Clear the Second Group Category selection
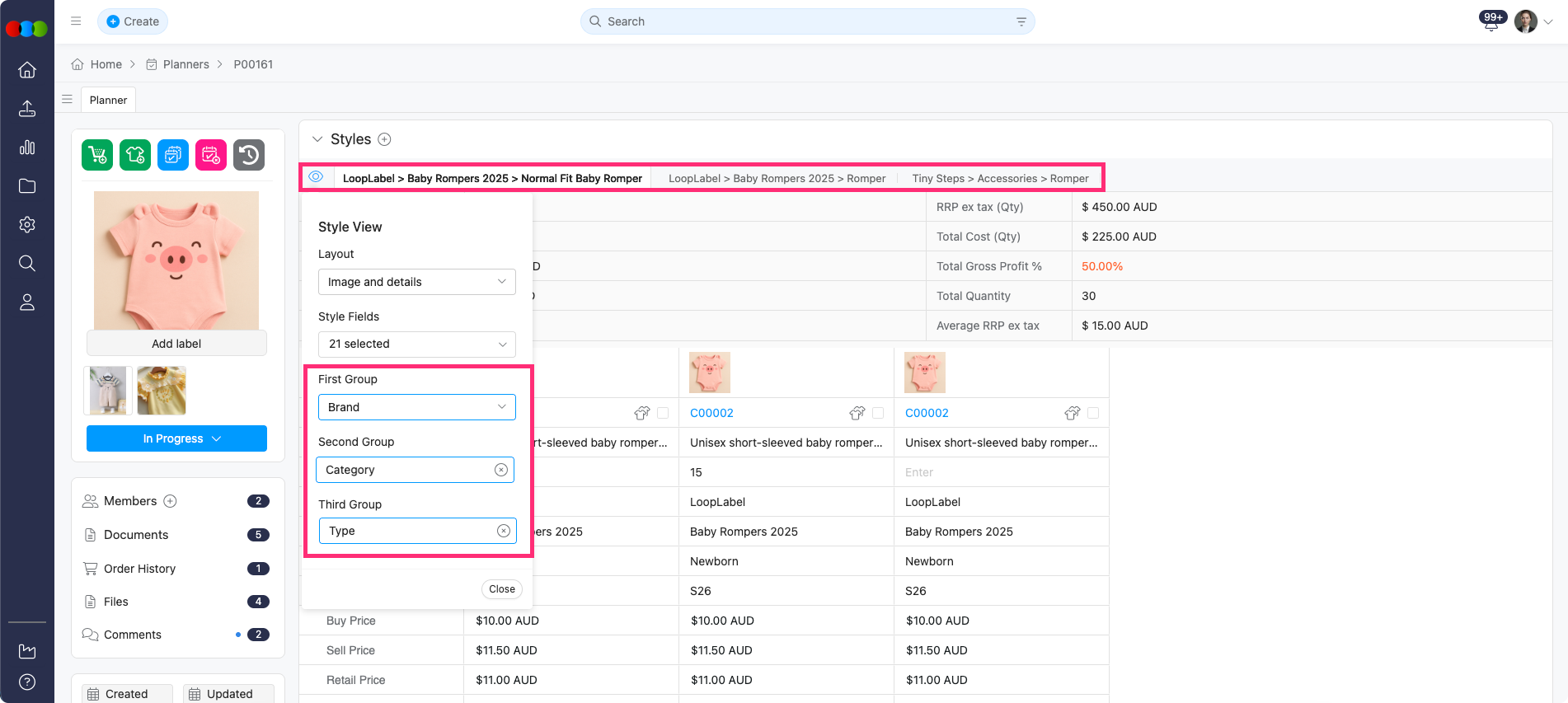 (x=500, y=470)
